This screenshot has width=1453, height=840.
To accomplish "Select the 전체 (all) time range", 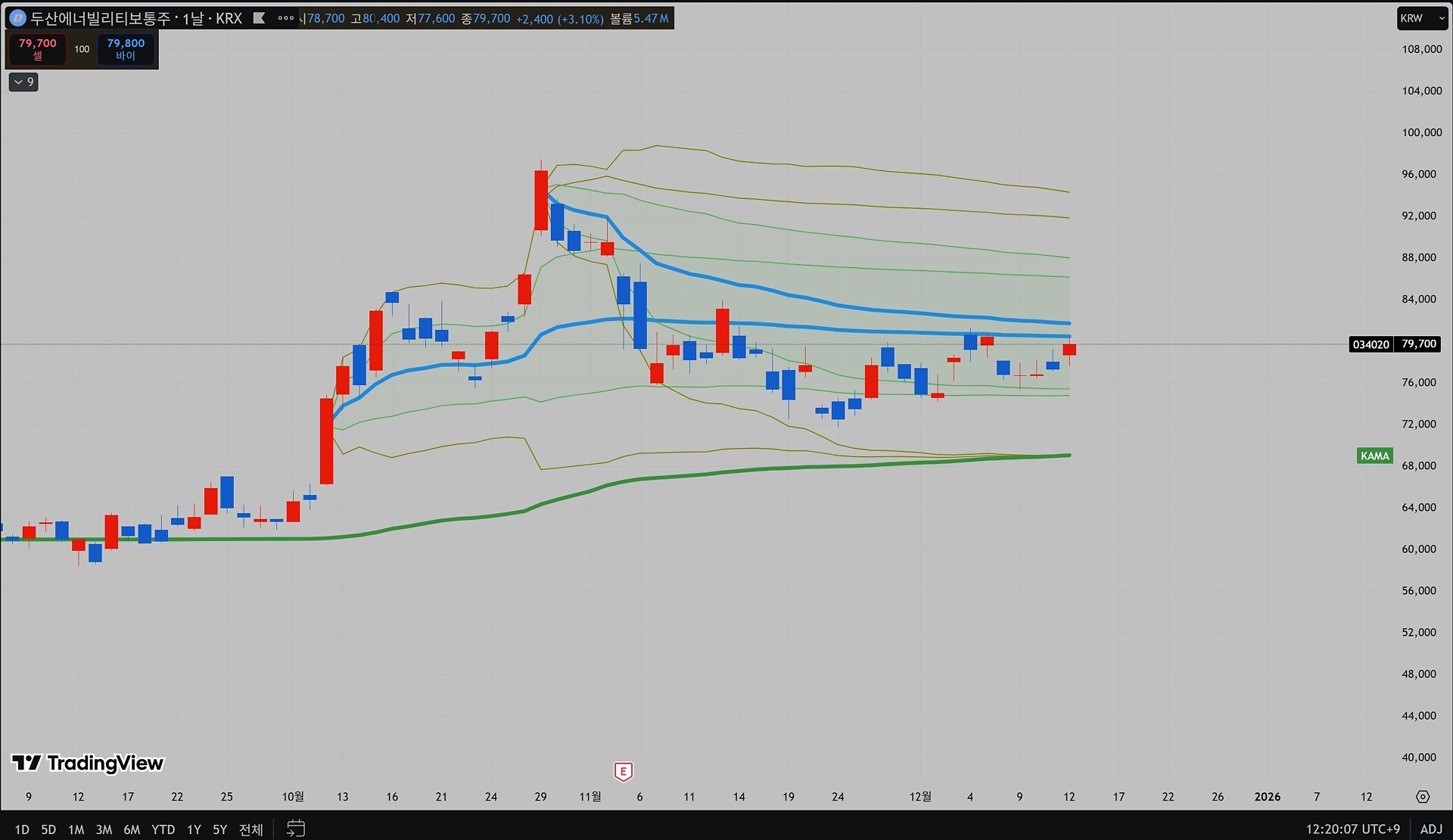I will (x=250, y=829).
